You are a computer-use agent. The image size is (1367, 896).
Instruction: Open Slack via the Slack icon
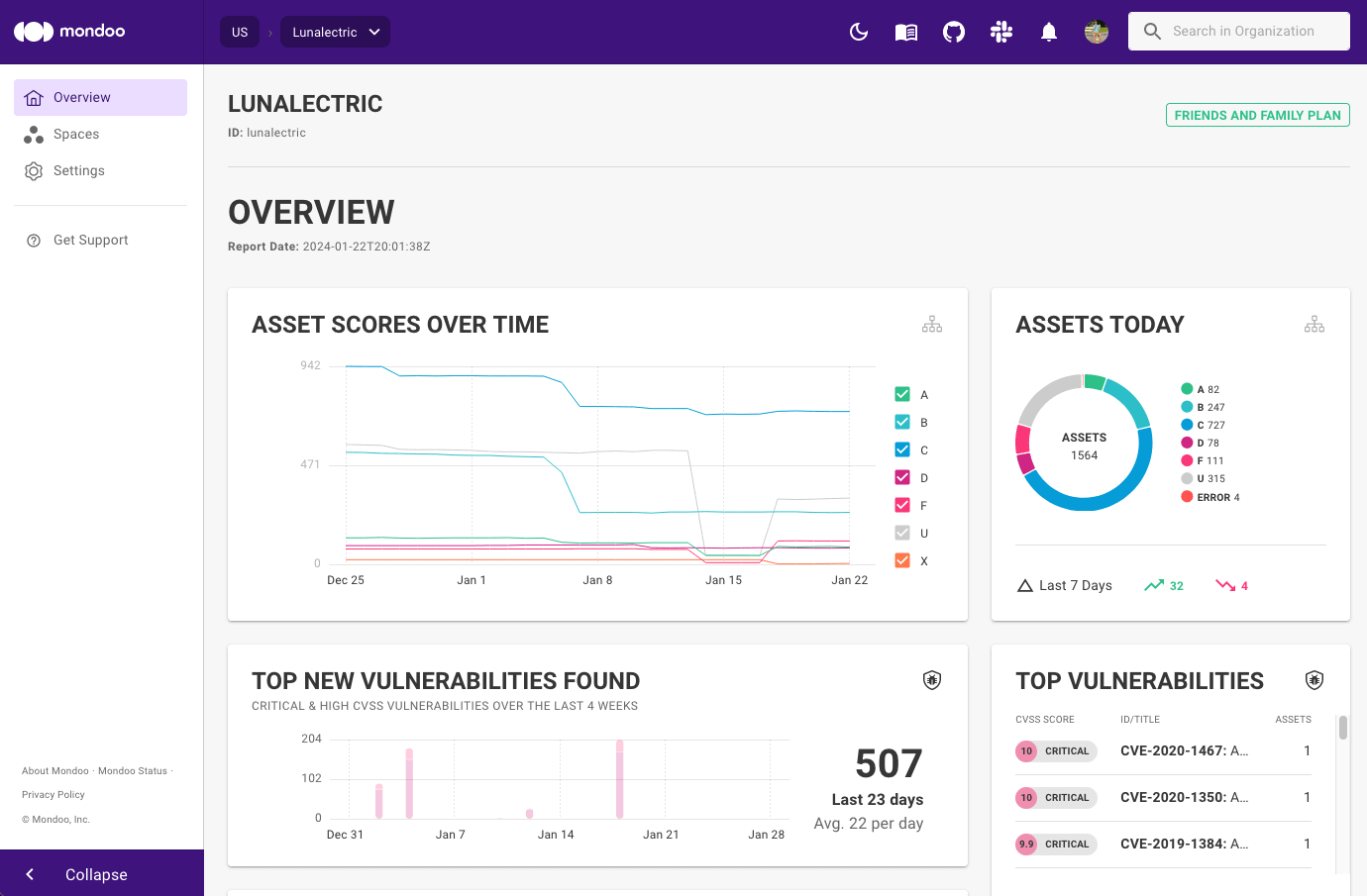(x=1000, y=31)
